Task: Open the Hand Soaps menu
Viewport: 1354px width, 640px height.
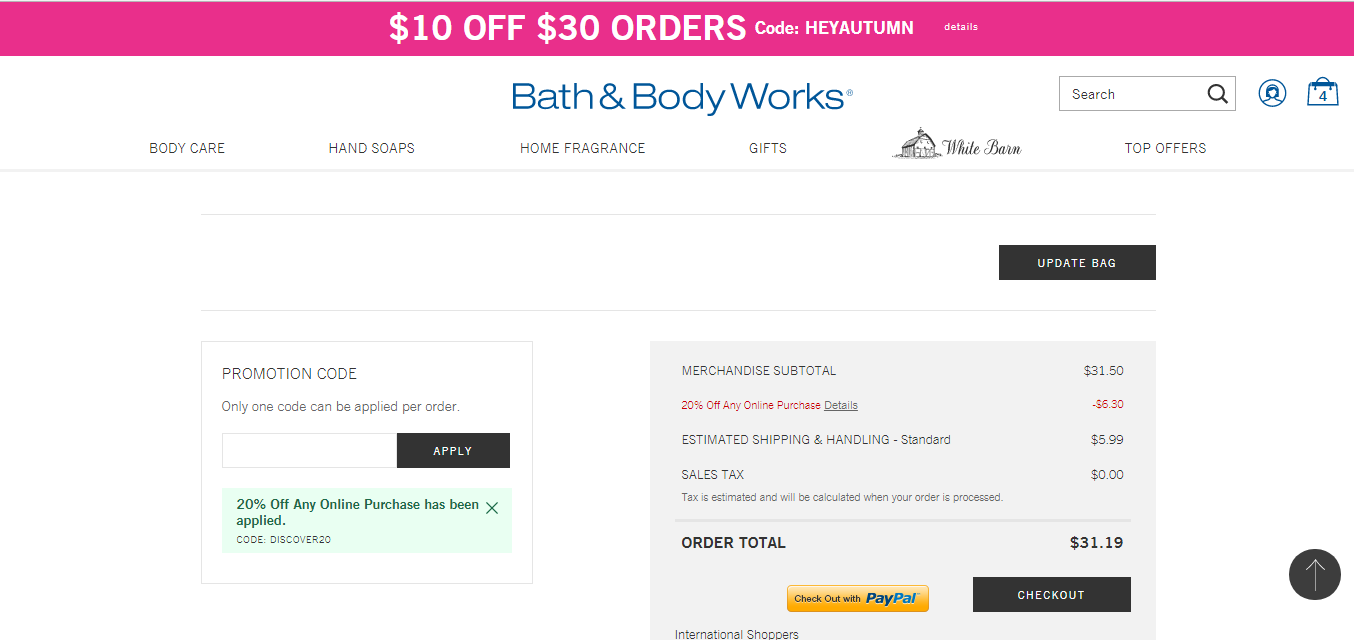Action: point(372,148)
